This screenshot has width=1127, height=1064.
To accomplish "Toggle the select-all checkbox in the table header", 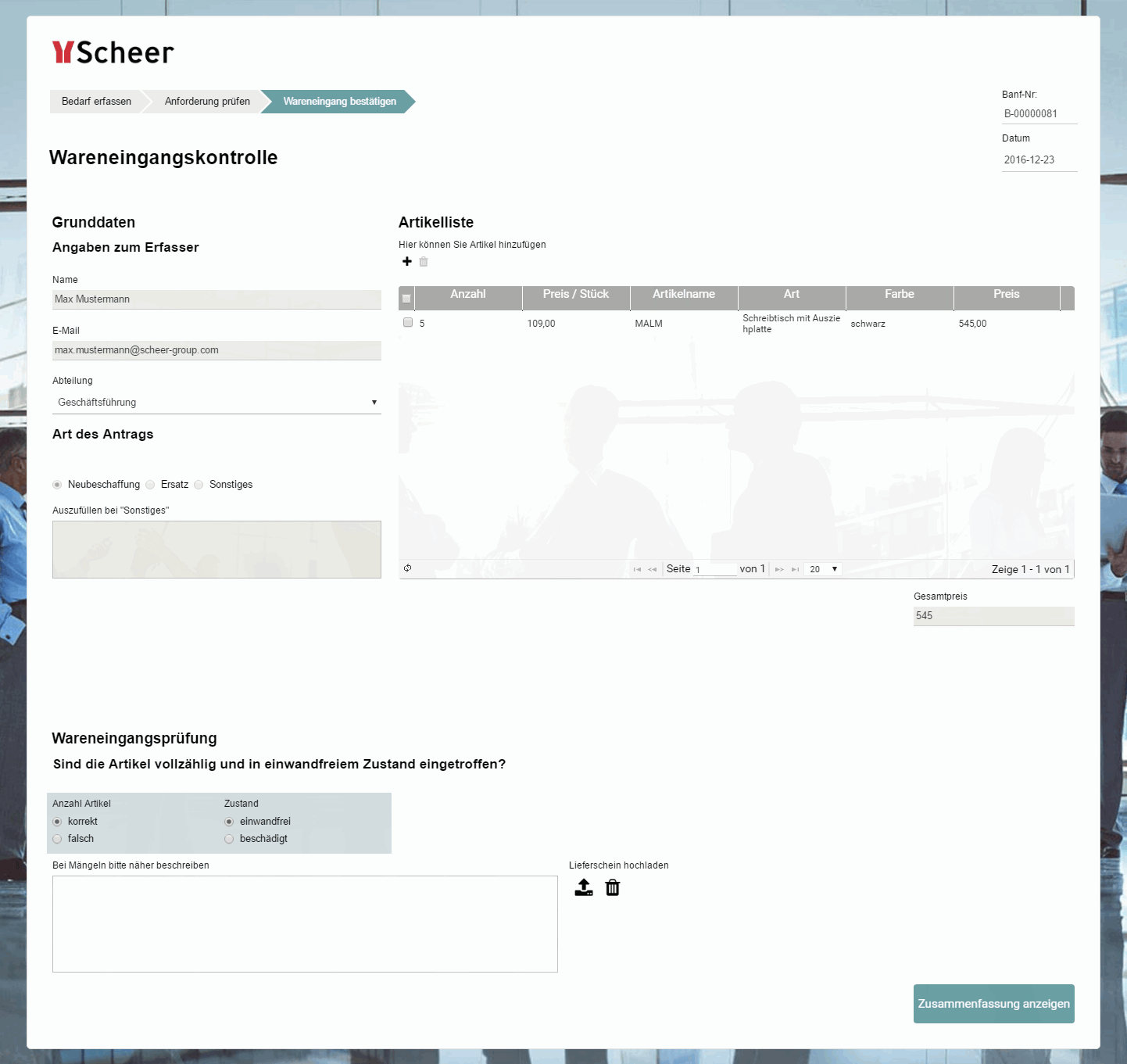I will pyautogui.click(x=406, y=299).
